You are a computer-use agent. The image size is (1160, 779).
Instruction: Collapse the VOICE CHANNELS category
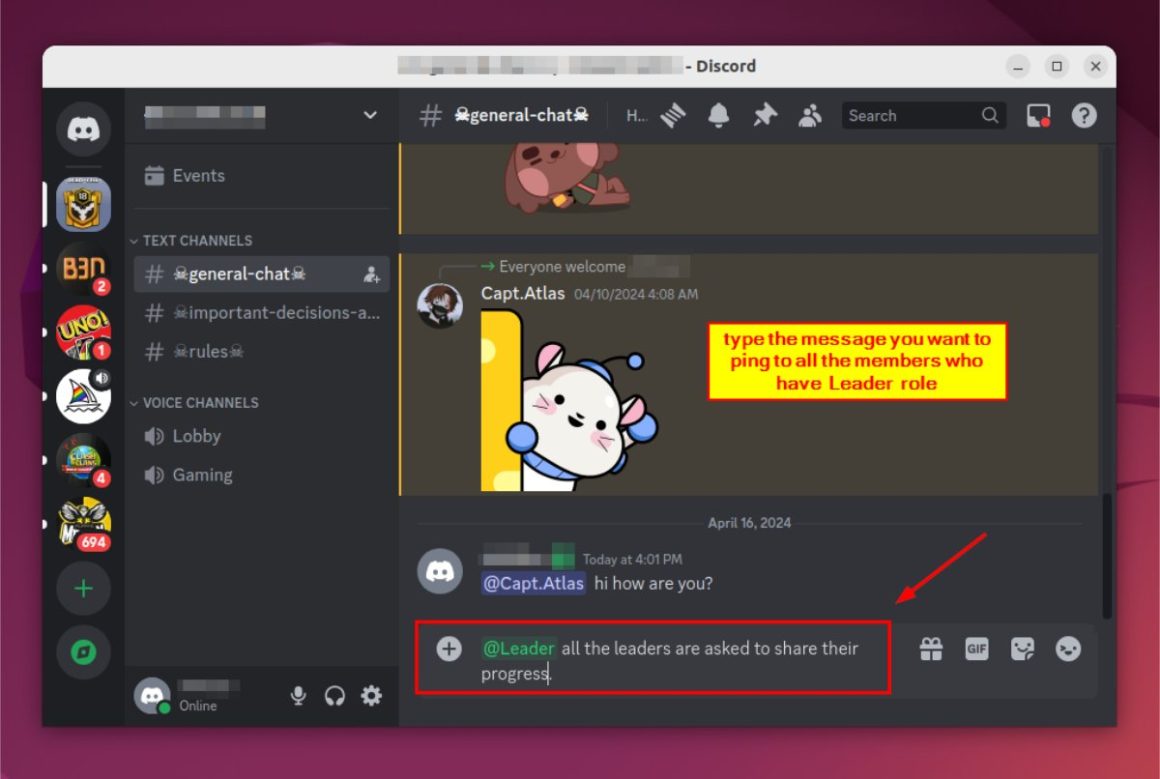tap(133, 402)
